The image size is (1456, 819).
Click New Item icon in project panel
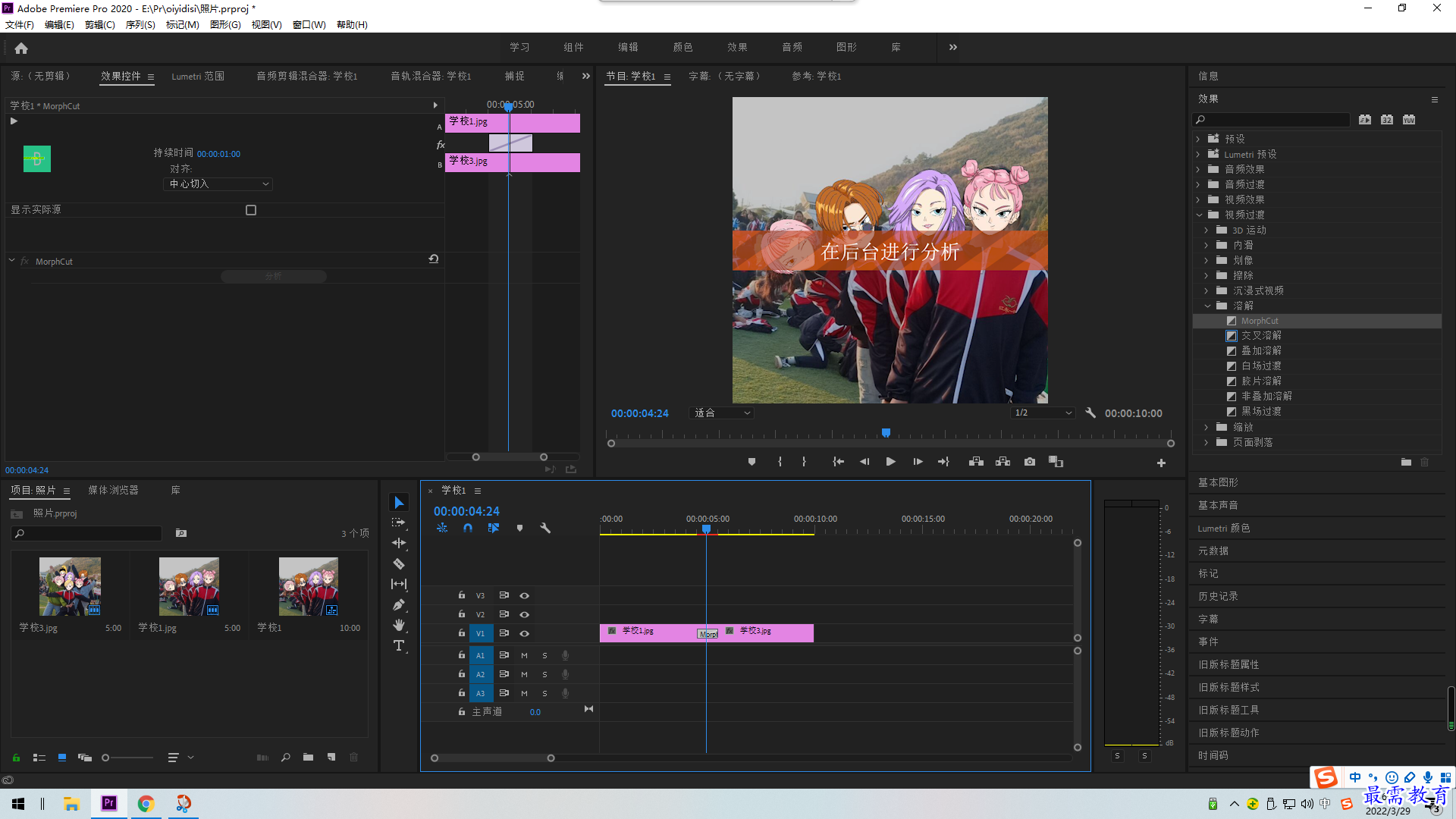[331, 757]
